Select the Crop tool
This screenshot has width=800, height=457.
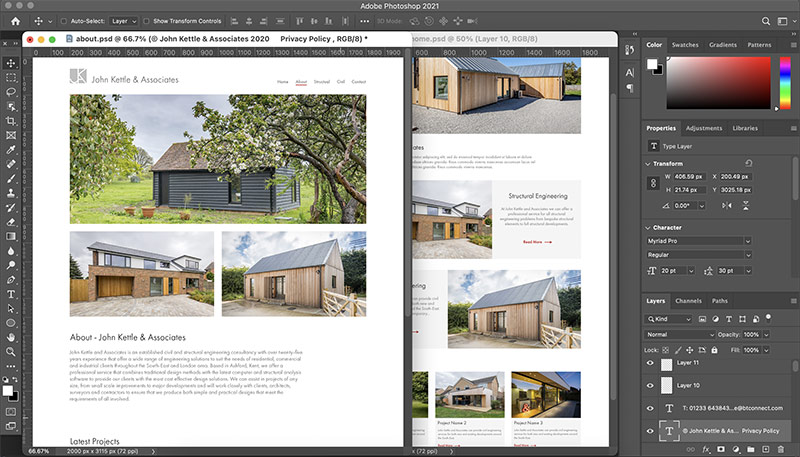pyautogui.click(x=11, y=121)
